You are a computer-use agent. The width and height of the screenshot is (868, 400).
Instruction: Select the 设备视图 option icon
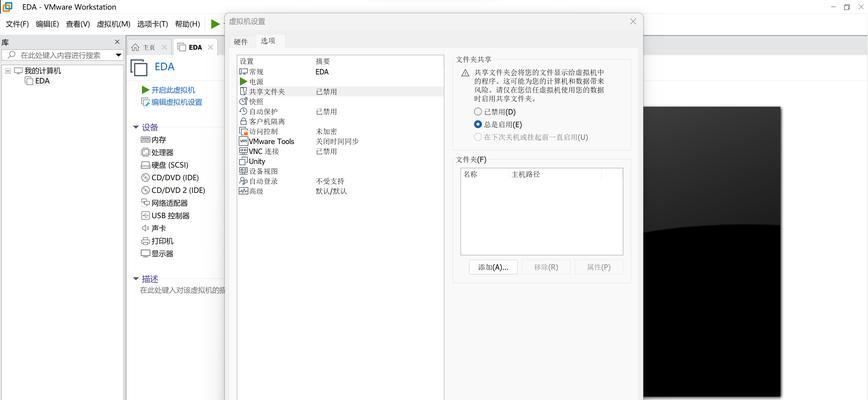243,171
